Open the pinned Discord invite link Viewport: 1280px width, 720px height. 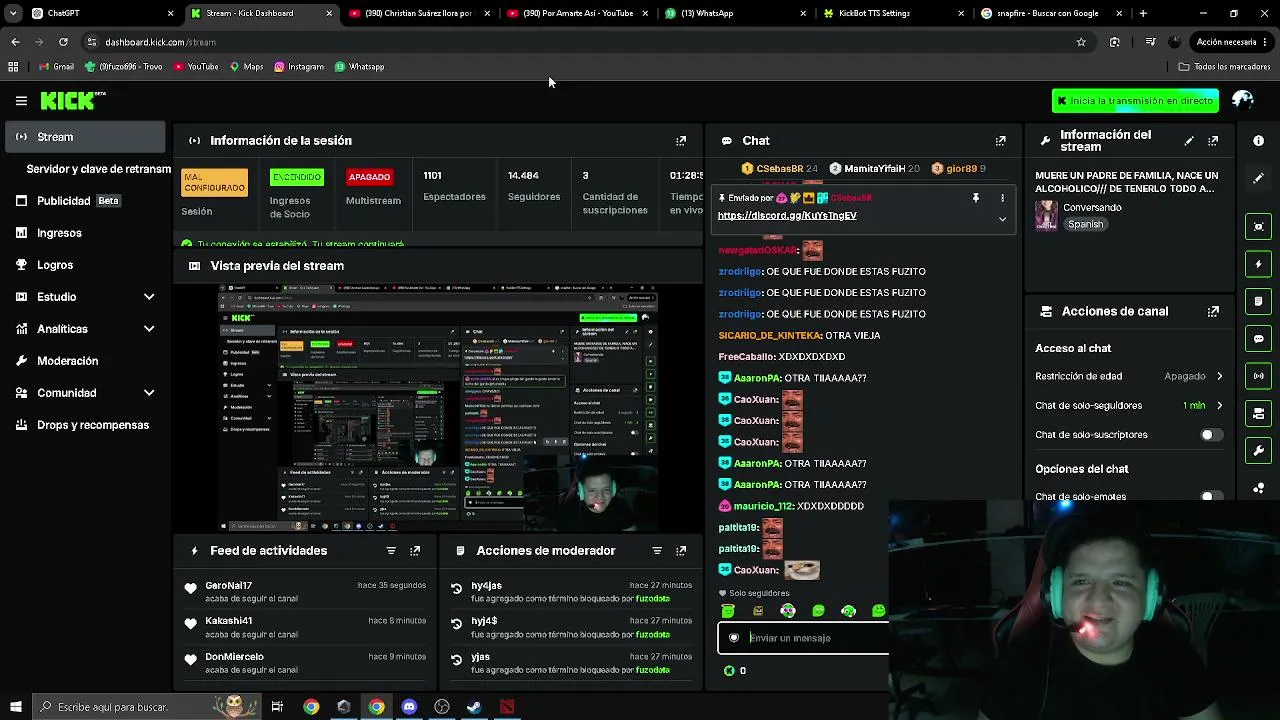787,216
